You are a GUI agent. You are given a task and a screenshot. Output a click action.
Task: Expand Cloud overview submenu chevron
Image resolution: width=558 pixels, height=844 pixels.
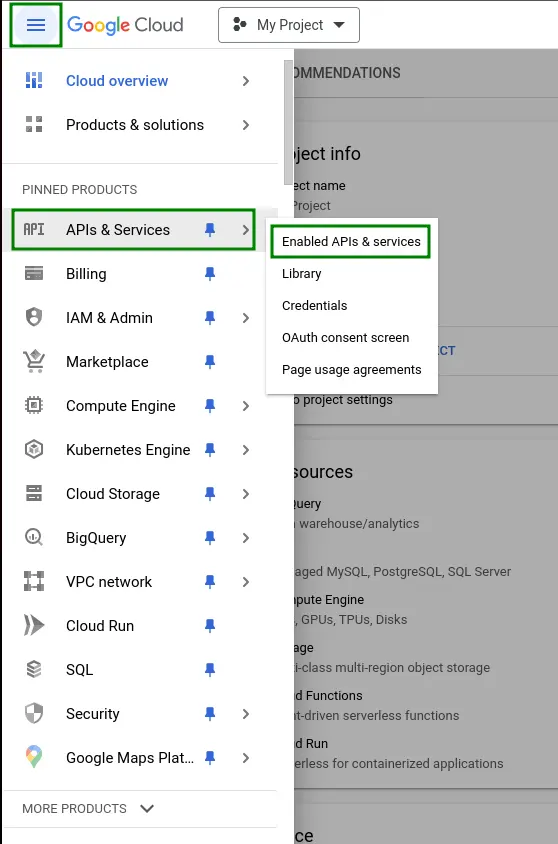coord(246,81)
